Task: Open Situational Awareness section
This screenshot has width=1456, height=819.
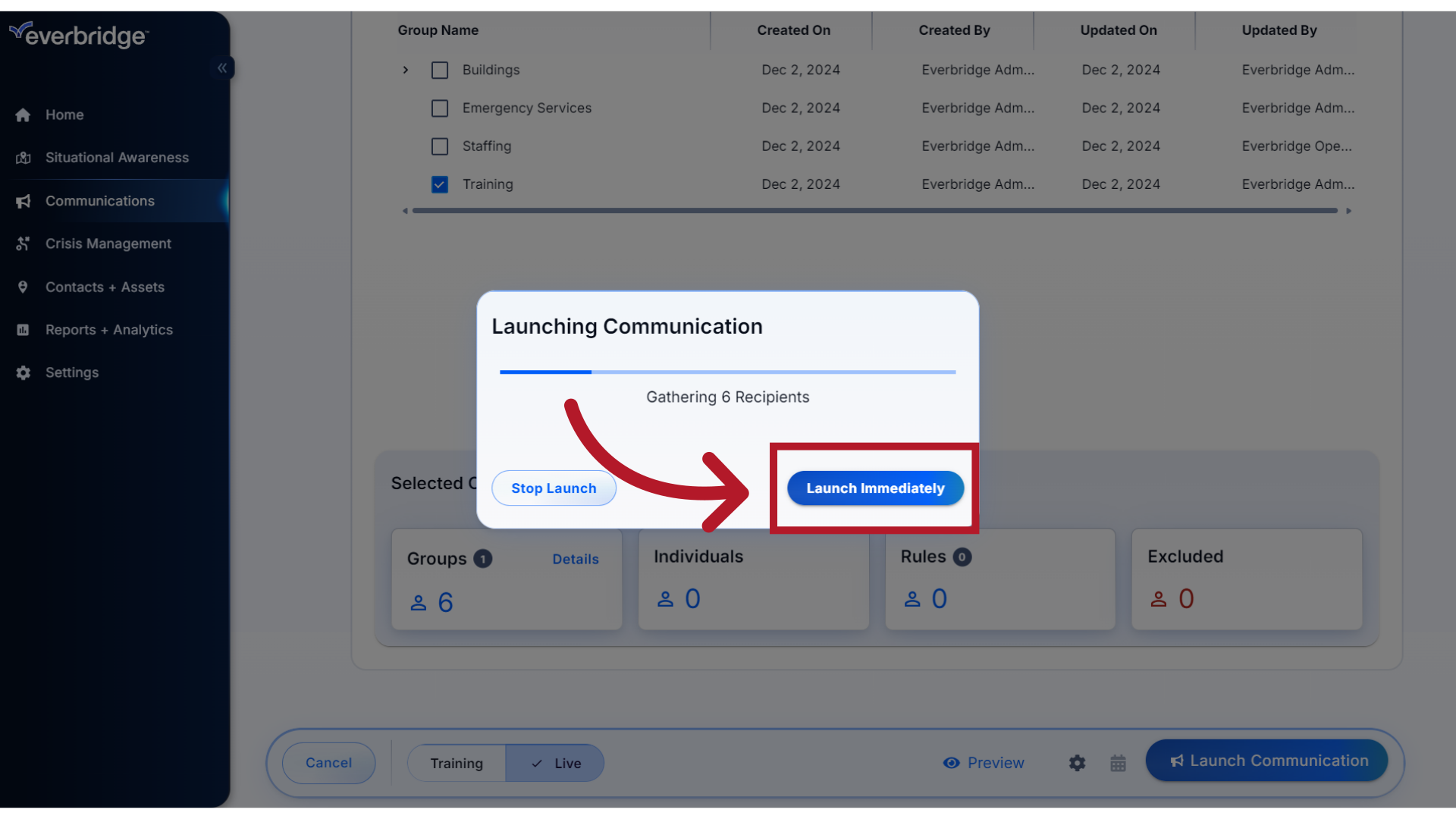Action: pyautogui.click(x=117, y=157)
